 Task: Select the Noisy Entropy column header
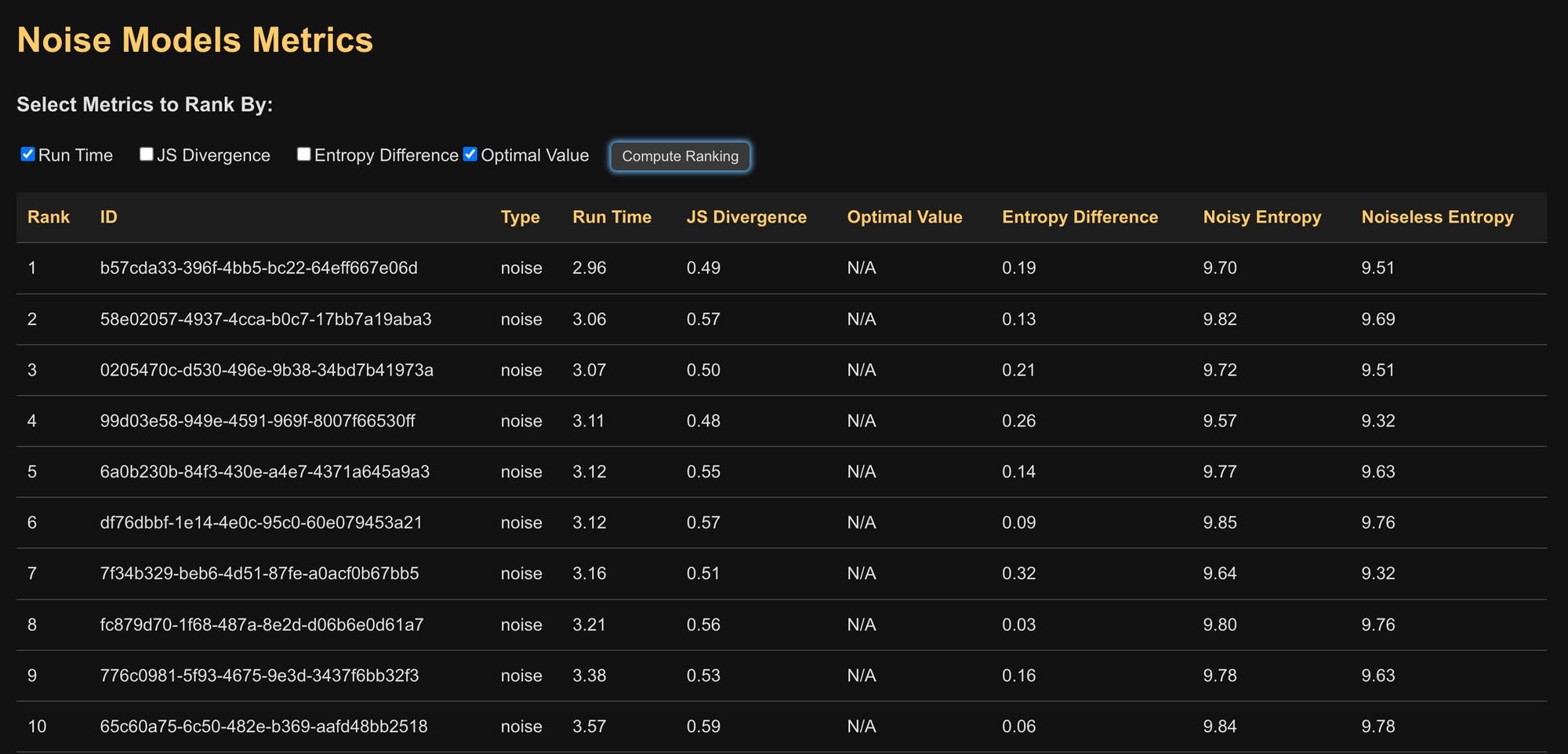coord(1261,217)
